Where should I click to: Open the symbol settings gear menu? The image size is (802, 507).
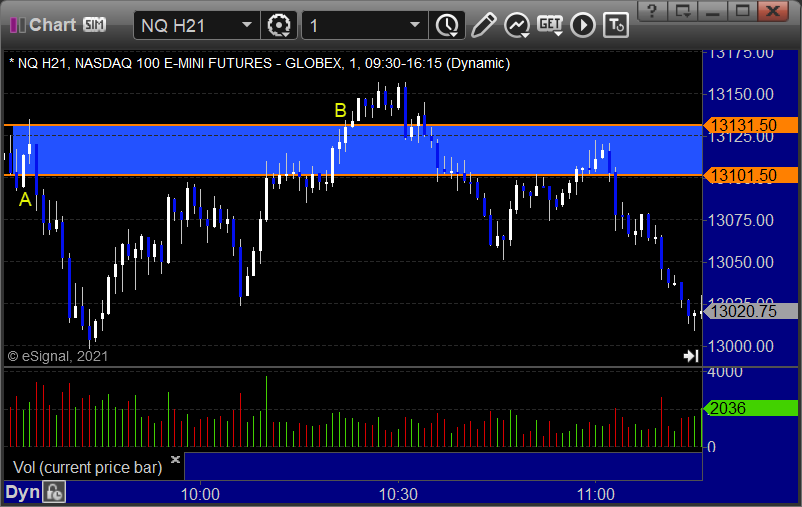click(x=279, y=25)
